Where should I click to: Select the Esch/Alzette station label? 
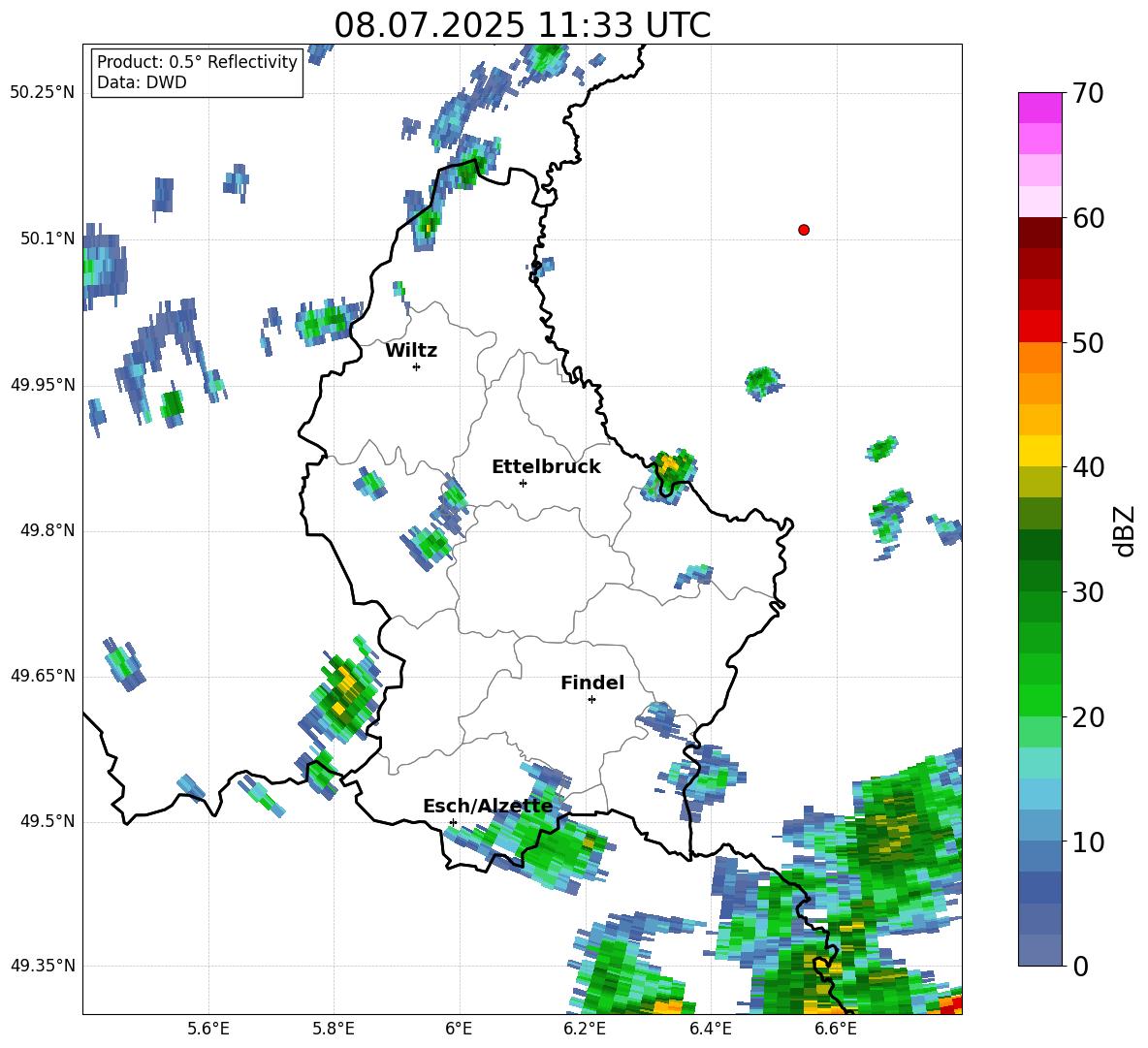click(x=488, y=806)
